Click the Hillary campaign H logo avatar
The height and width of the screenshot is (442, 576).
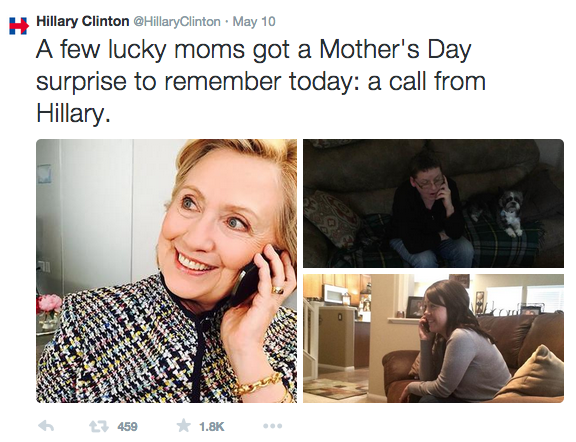tap(18, 25)
